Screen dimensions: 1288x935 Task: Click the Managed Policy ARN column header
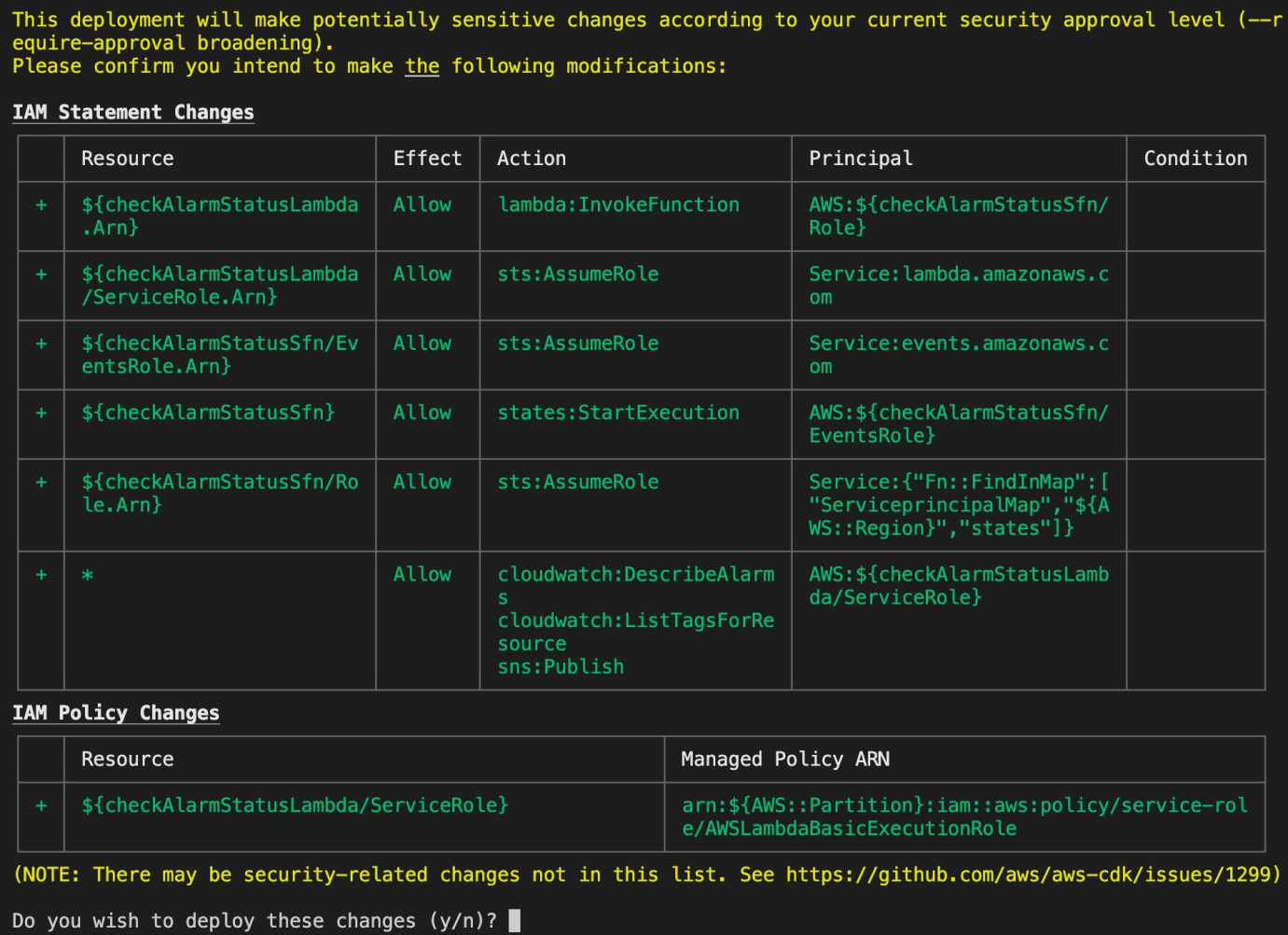click(783, 759)
